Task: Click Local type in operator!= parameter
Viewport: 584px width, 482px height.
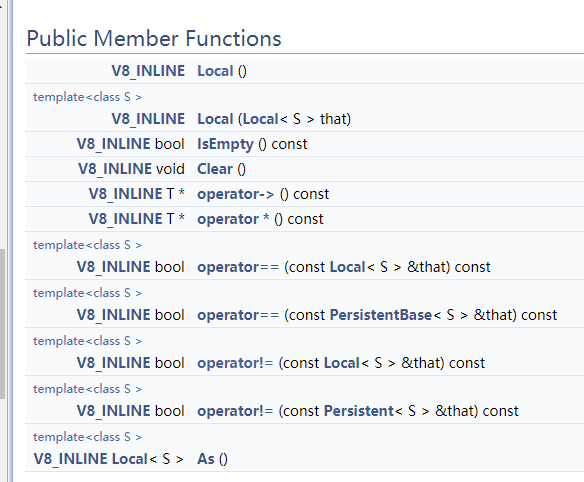Action: click(x=342, y=363)
